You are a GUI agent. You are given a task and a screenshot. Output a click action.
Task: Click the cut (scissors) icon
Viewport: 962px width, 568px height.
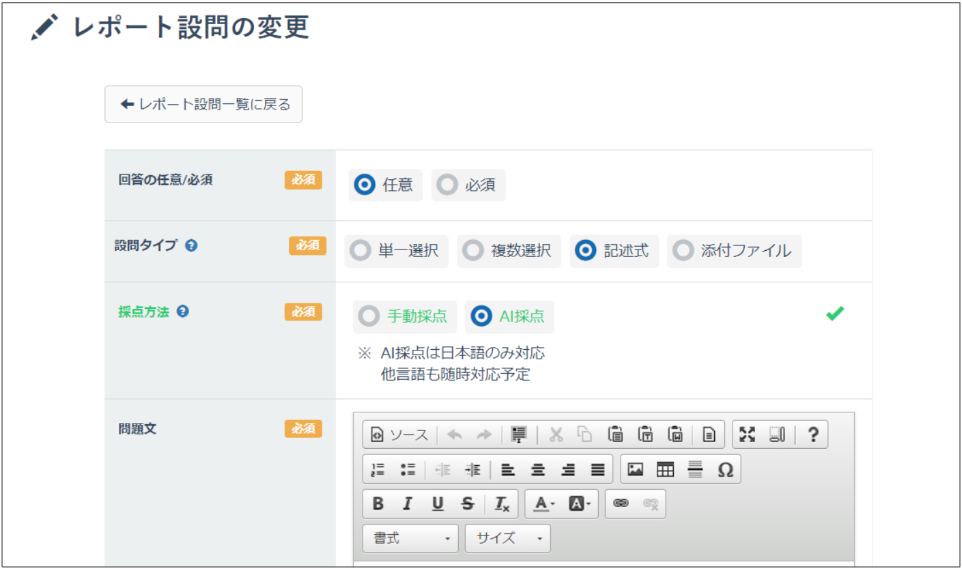click(x=556, y=435)
